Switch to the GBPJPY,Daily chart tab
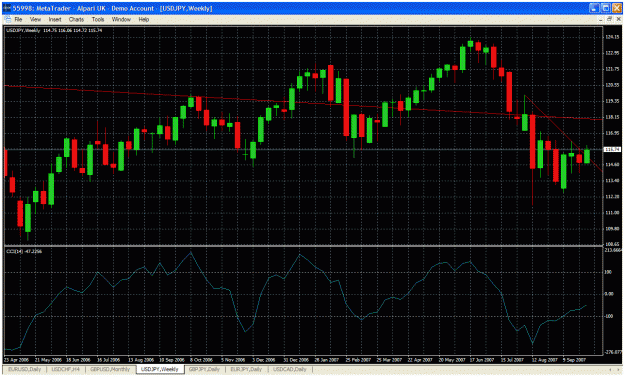The height and width of the screenshot is (377, 625). [x=204, y=369]
